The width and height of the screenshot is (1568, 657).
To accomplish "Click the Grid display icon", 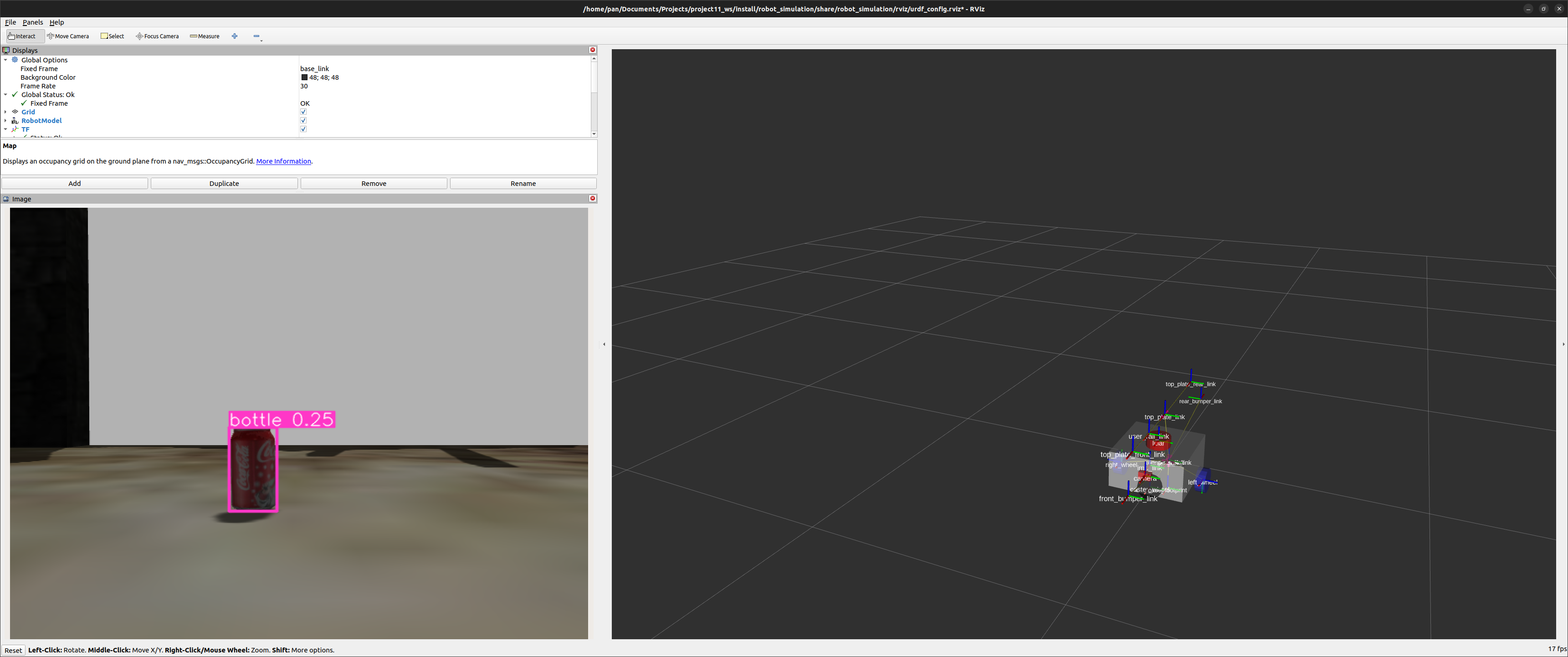I will (x=15, y=112).
